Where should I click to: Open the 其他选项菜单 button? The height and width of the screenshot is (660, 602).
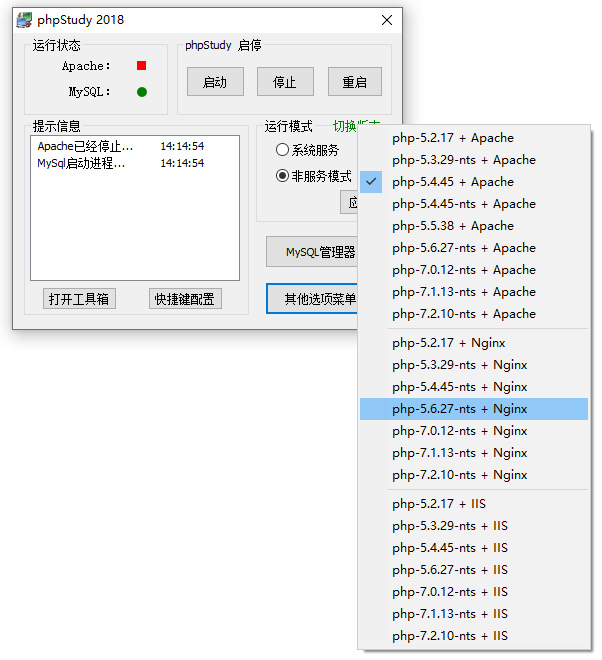click(x=312, y=299)
